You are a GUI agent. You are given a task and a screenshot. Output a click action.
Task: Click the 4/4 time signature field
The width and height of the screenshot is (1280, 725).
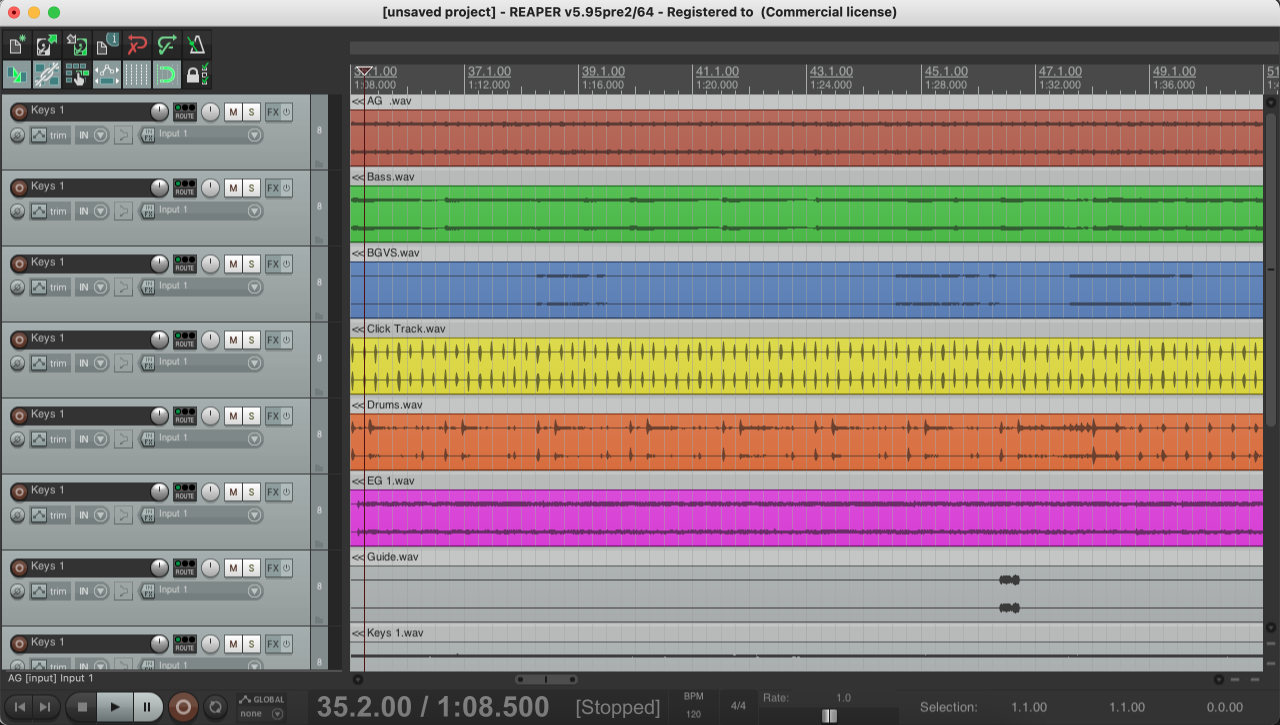(739, 706)
